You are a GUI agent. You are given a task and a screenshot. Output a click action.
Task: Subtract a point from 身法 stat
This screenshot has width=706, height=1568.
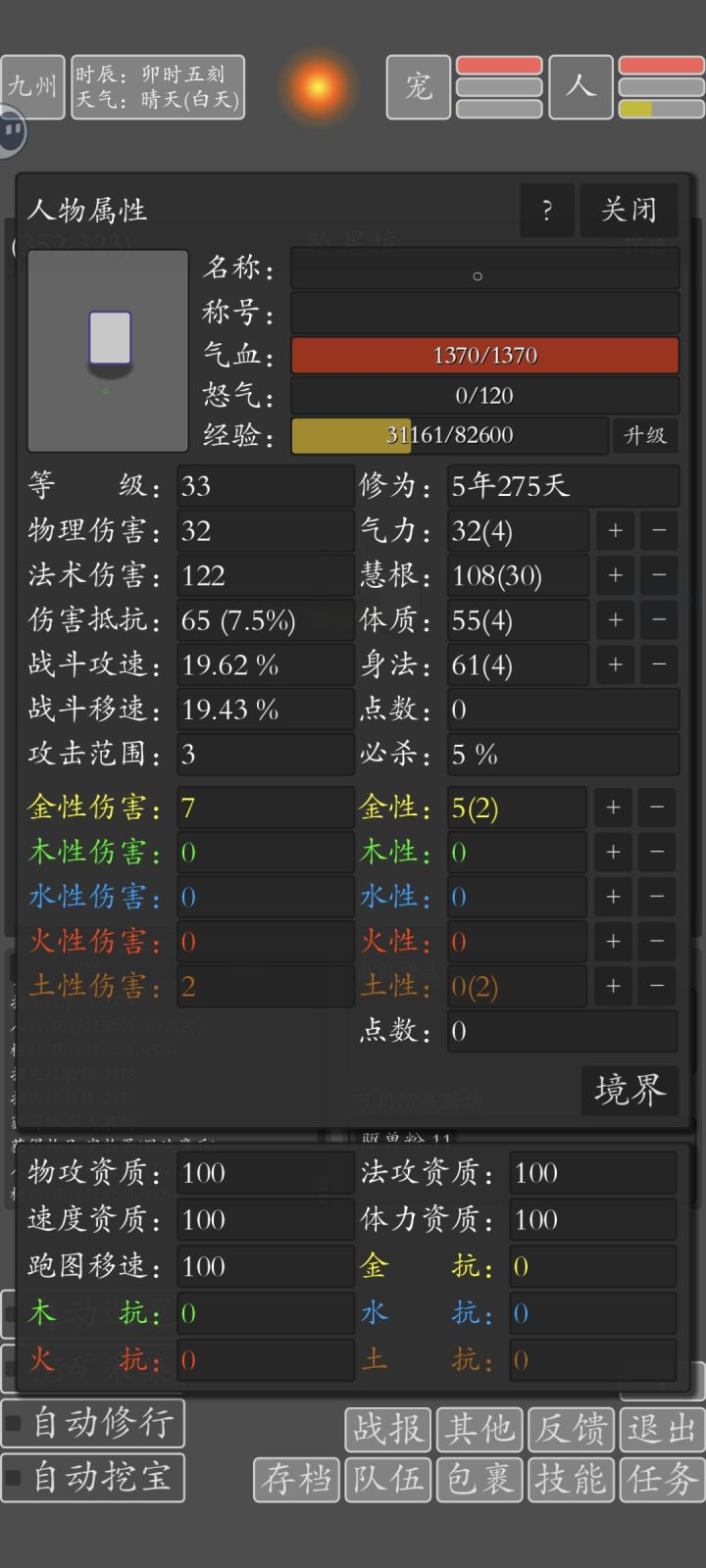[x=659, y=665]
